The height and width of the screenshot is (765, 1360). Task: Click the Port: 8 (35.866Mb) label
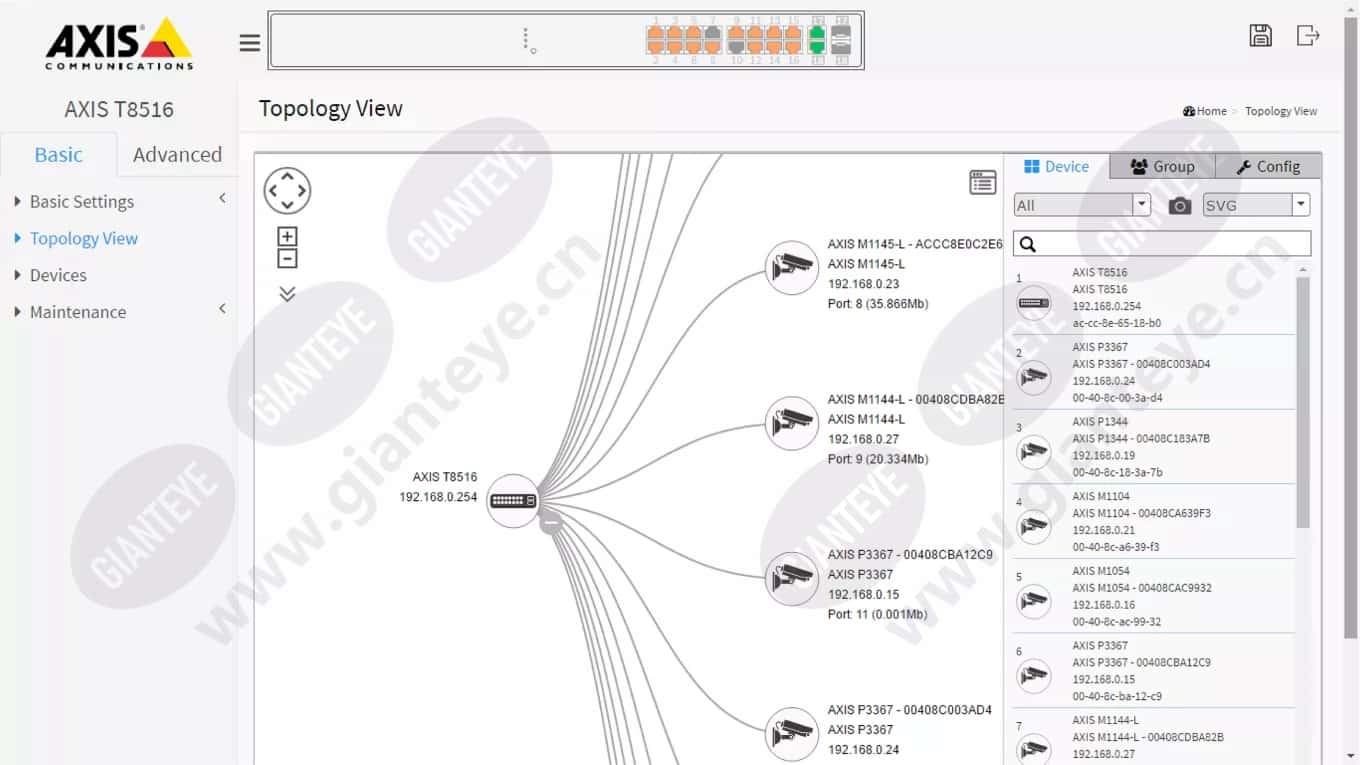pyautogui.click(x=878, y=304)
